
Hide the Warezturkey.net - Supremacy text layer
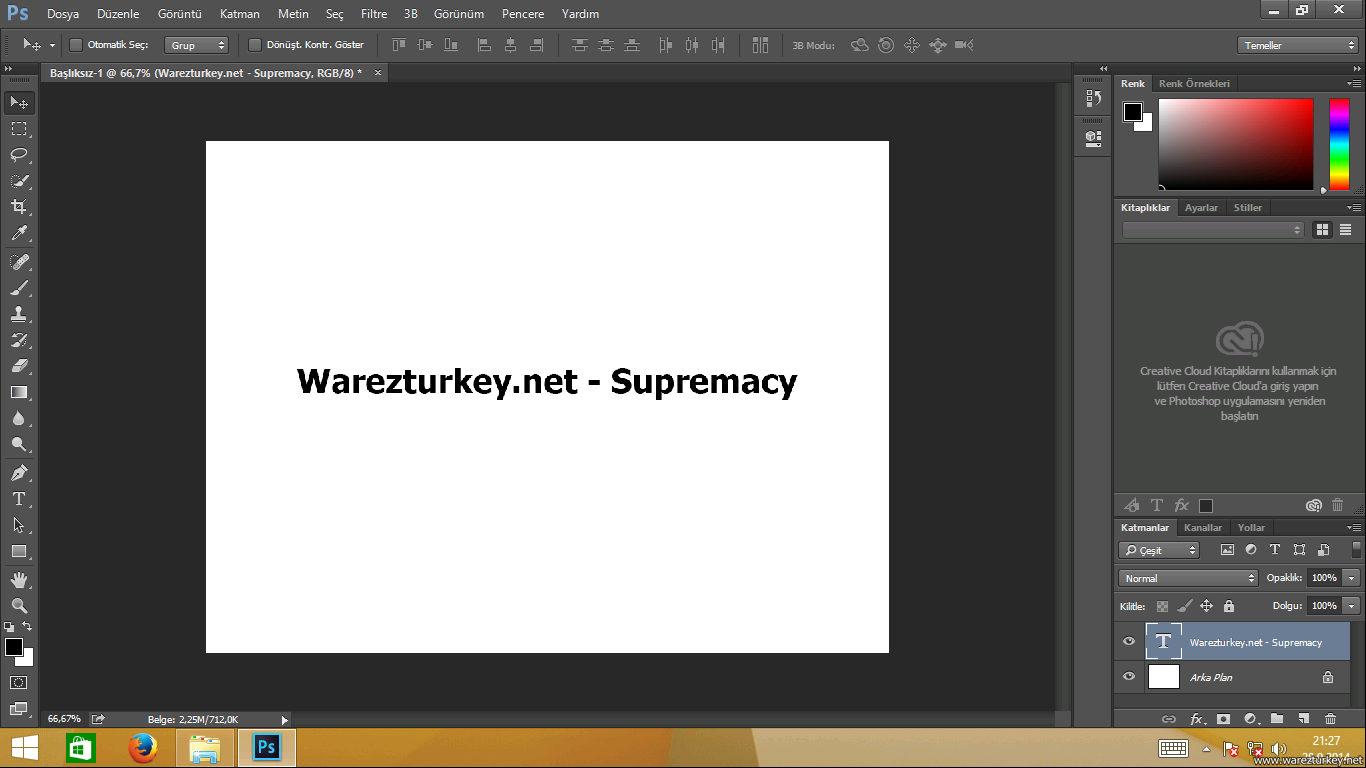point(1129,642)
